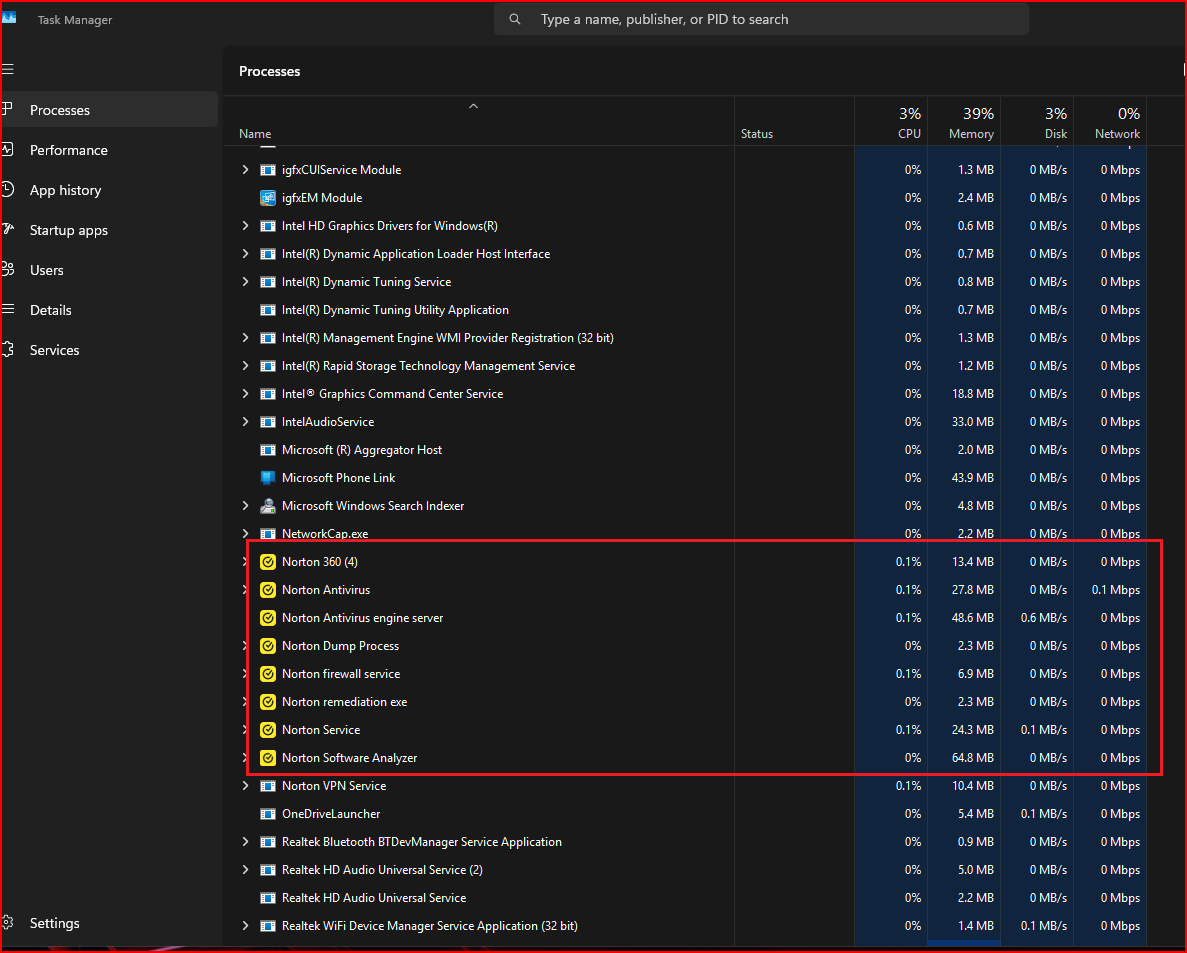The height and width of the screenshot is (953, 1187).
Task: Expand Intel HD Graphics Drivers for Windows(R)
Action: click(245, 226)
